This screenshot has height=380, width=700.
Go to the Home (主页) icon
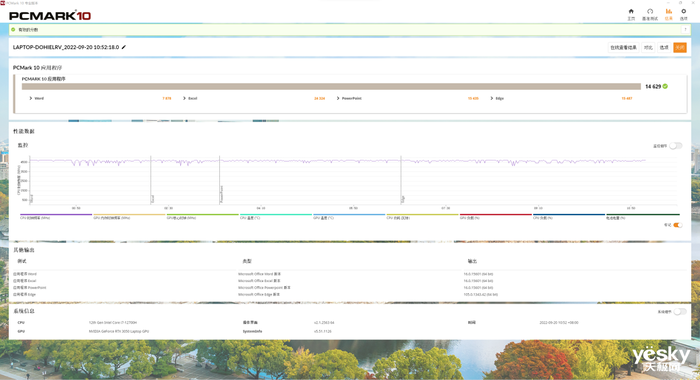point(631,11)
